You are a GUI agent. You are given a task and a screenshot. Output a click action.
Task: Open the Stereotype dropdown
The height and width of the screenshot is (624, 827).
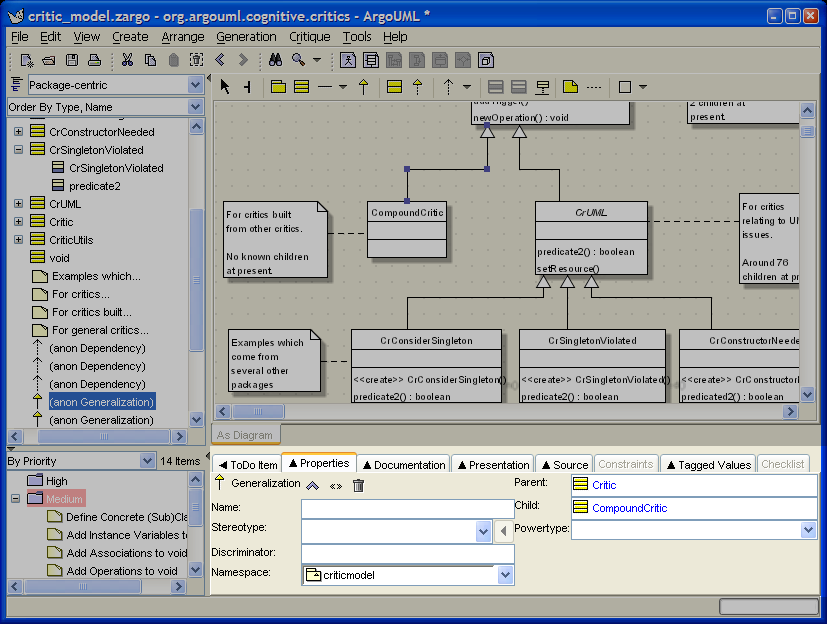[x=484, y=531]
